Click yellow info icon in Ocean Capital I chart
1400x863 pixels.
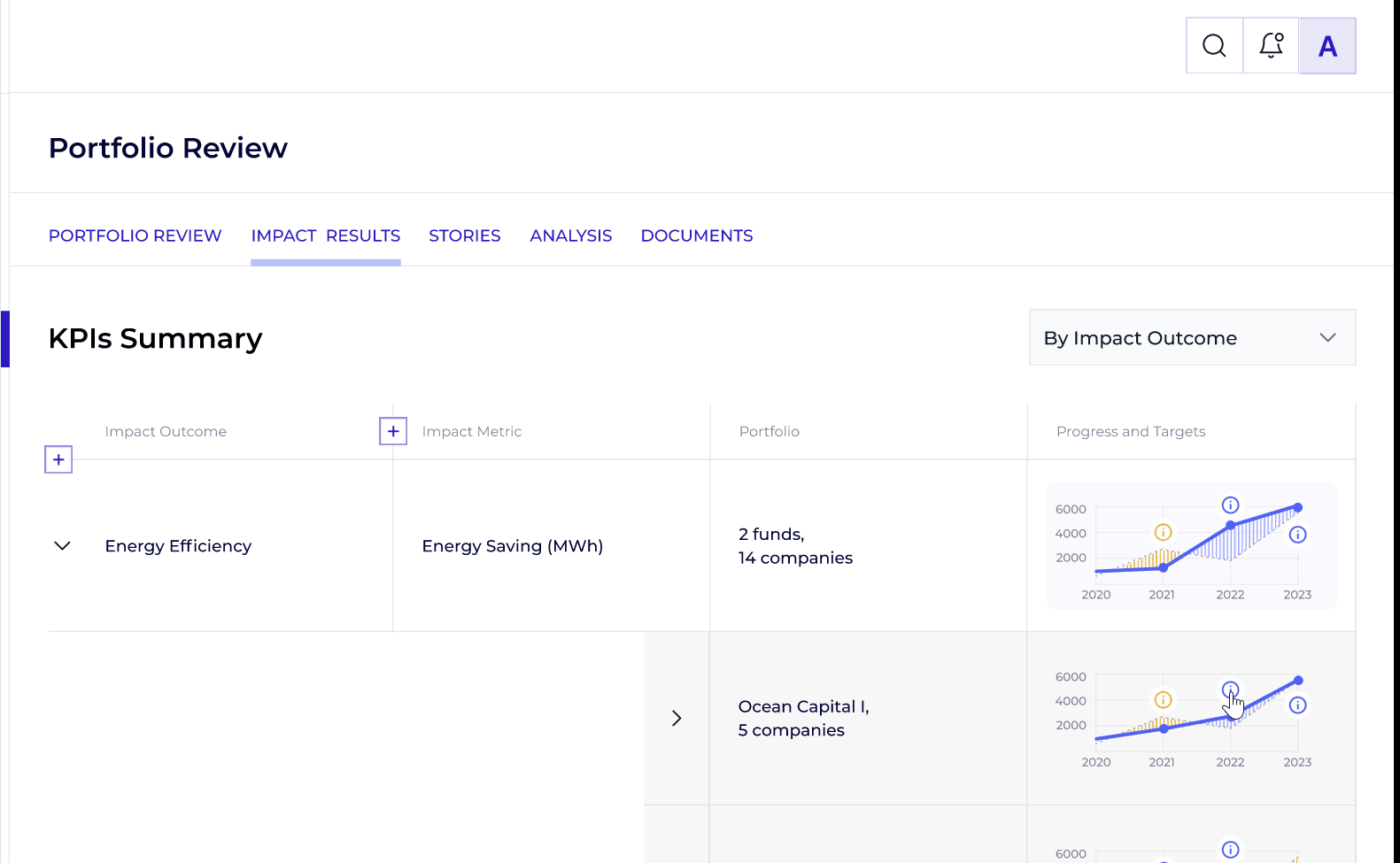[x=1163, y=699]
